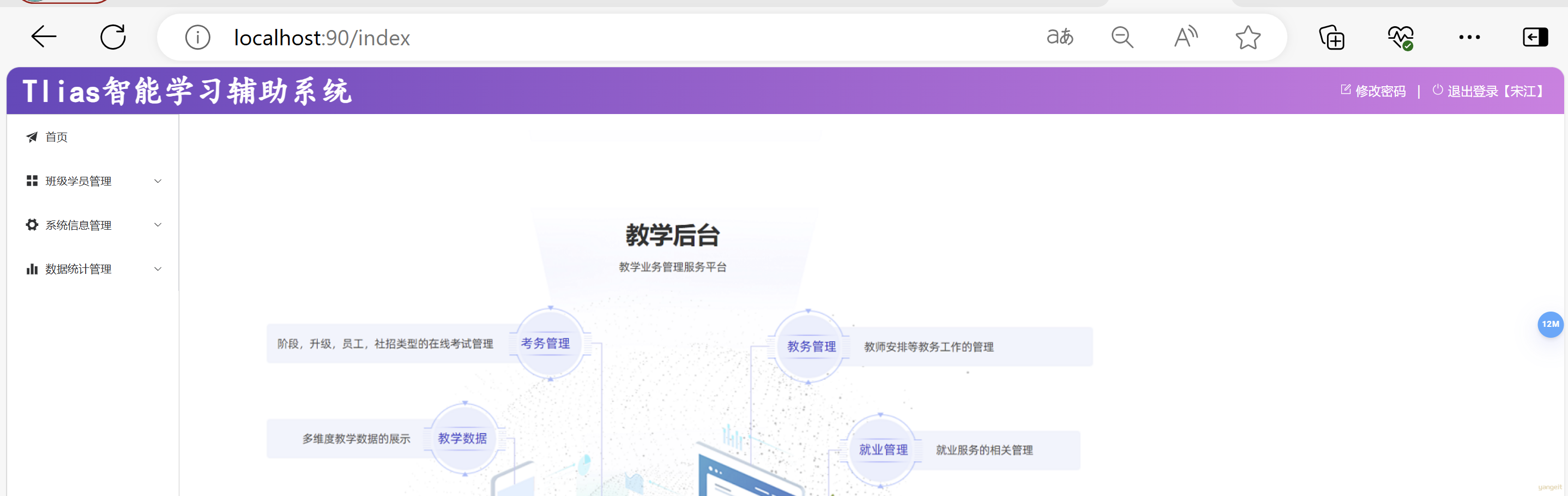Click the 多维度教学数据的展示 text
Screen dimensions: 1568x496
(356, 439)
